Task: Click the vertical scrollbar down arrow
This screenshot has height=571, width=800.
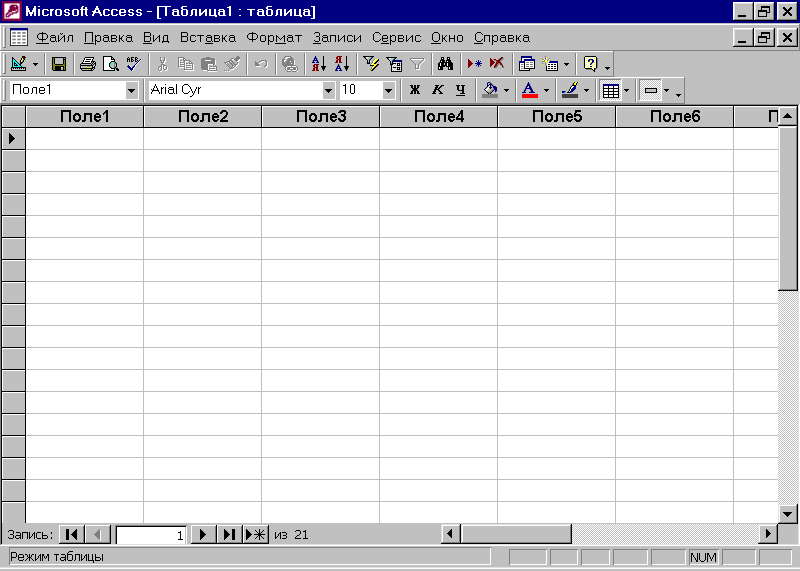Action: click(787, 514)
